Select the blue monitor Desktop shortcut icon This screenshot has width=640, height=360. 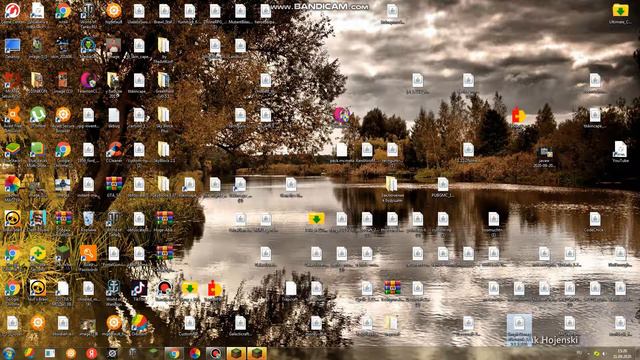click(12, 45)
